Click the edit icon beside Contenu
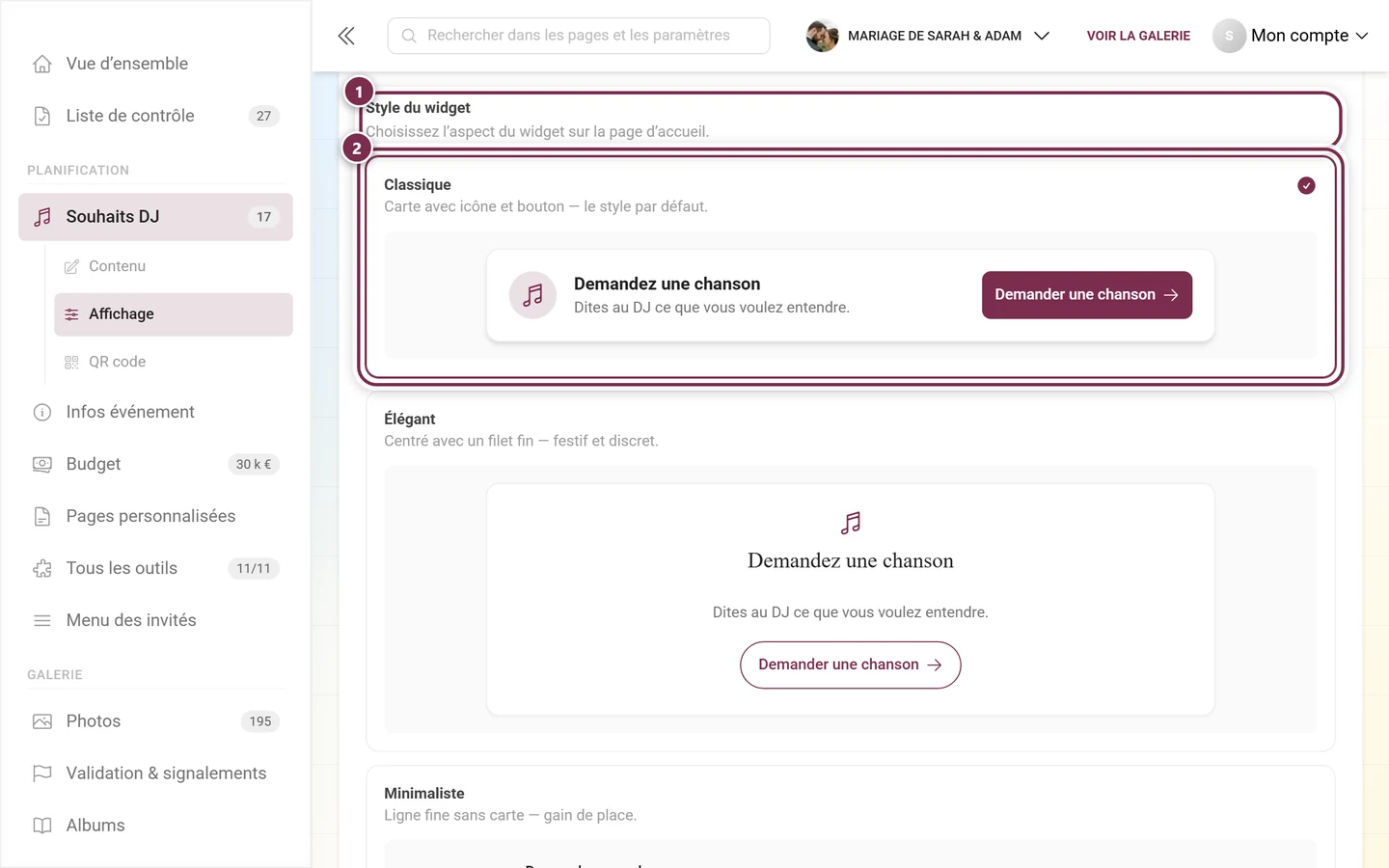Screen dimensions: 1389x868 click(x=71, y=266)
